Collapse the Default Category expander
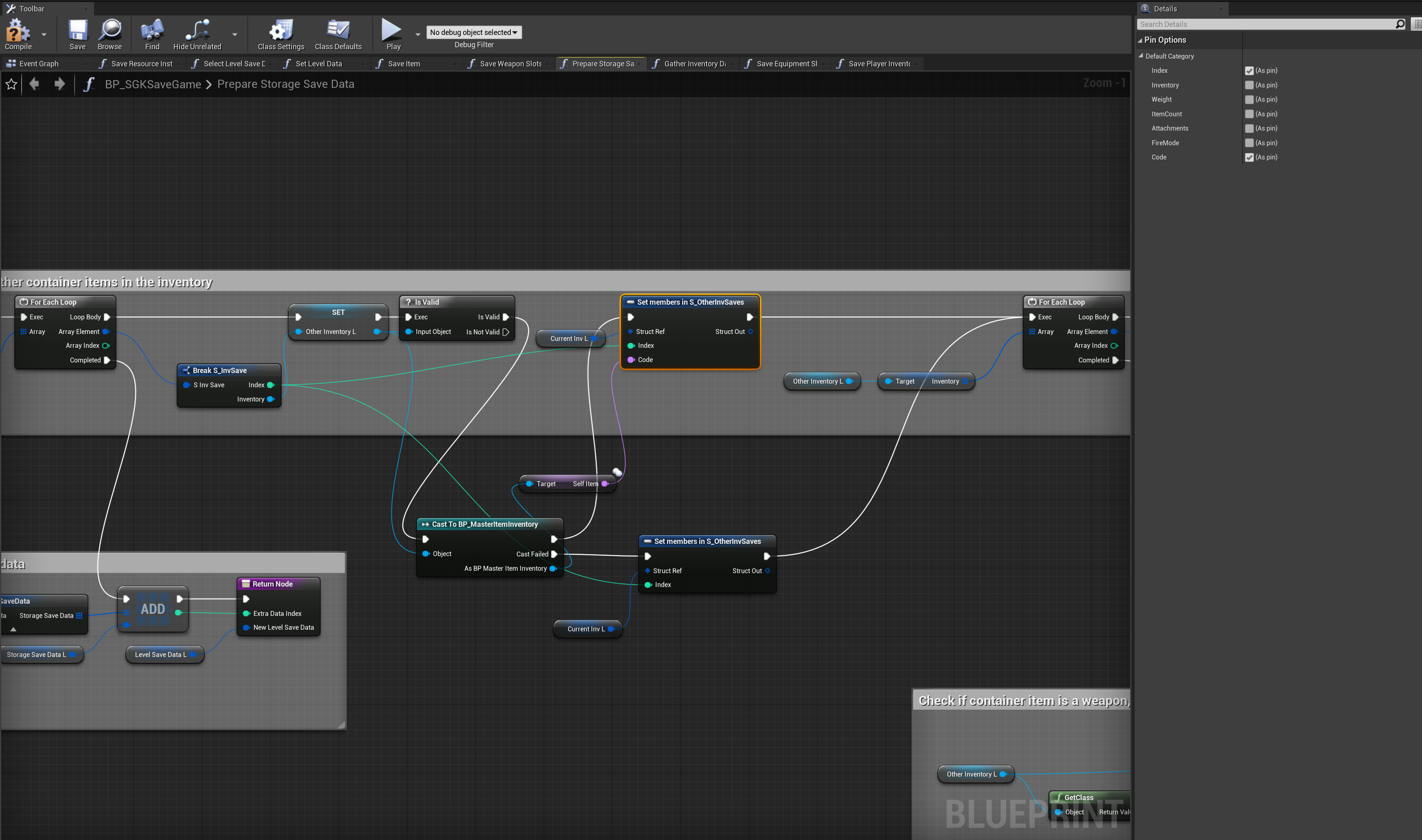Screen dimensions: 1422x840 [x=1141, y=56]
